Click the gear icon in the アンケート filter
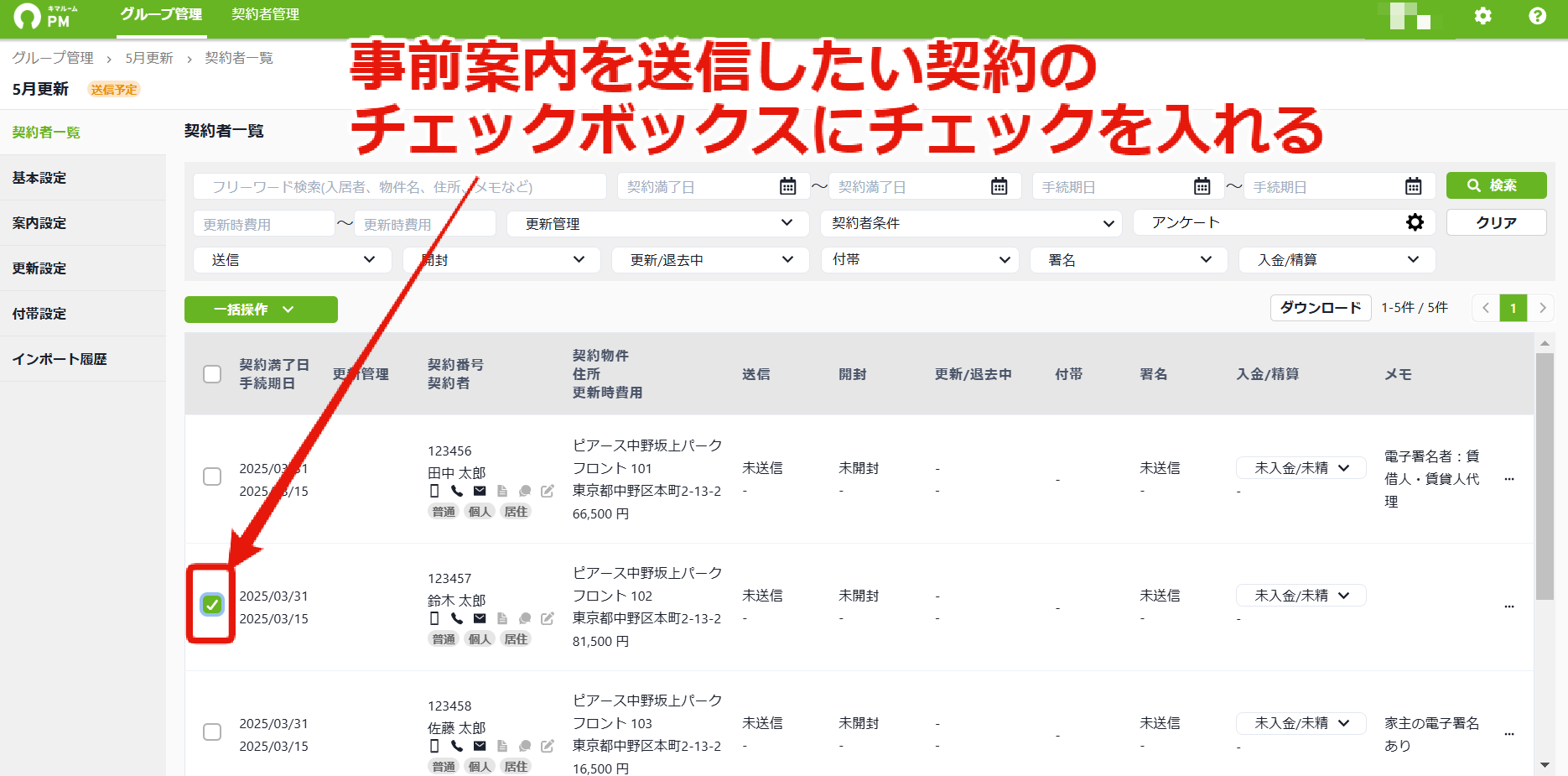Screen dimensions: 1568x776 [x=1415, y=222]
